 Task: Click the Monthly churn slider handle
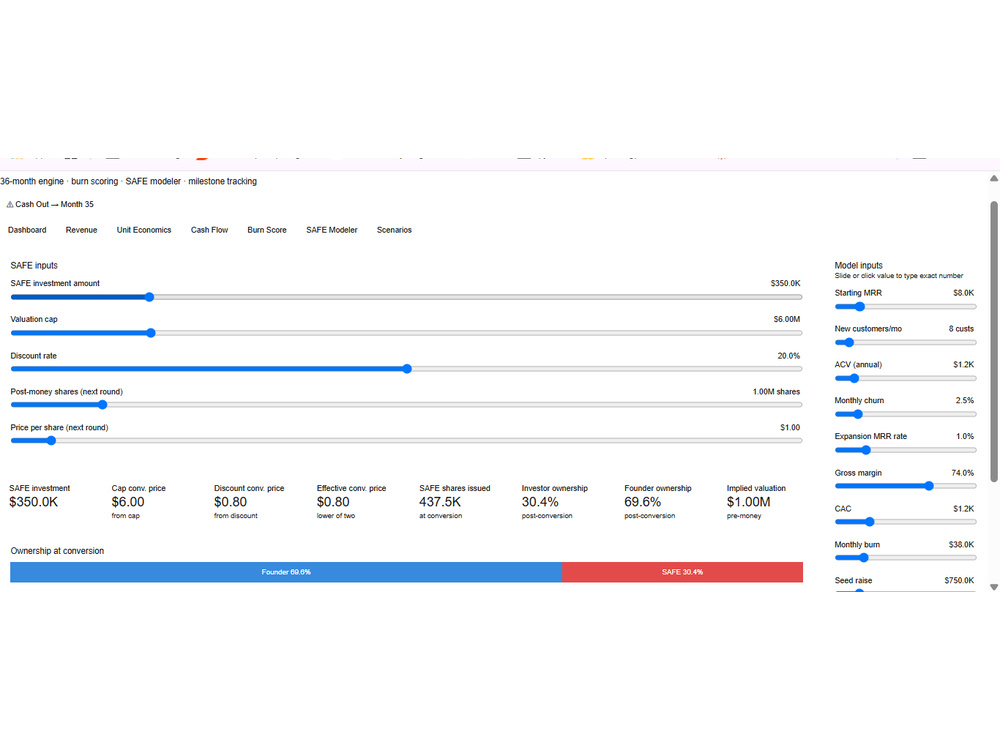pos(858,414)
